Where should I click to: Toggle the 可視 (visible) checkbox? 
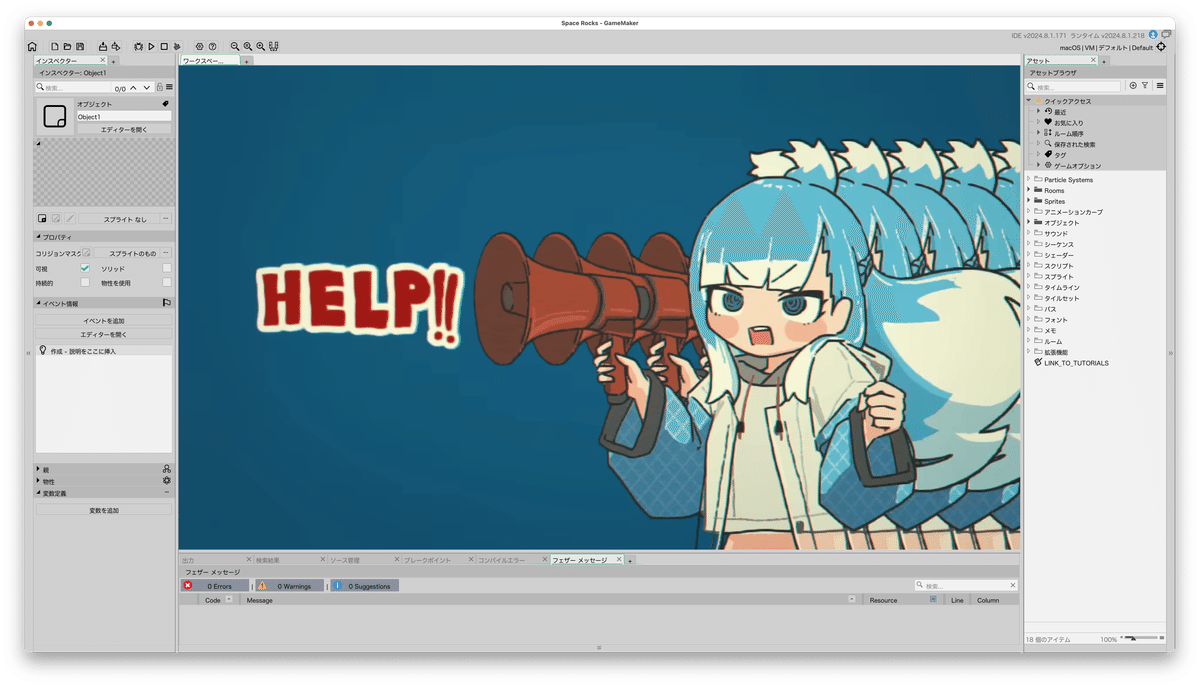click(x=85, y=268)
